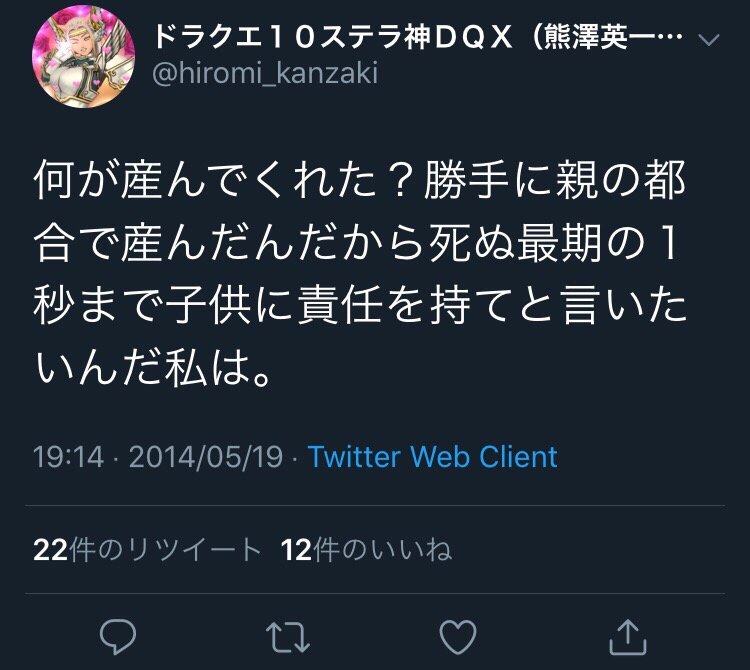View the 12件のいいね list
Viewport: 750px width, 670px height.
click(366, 549)
